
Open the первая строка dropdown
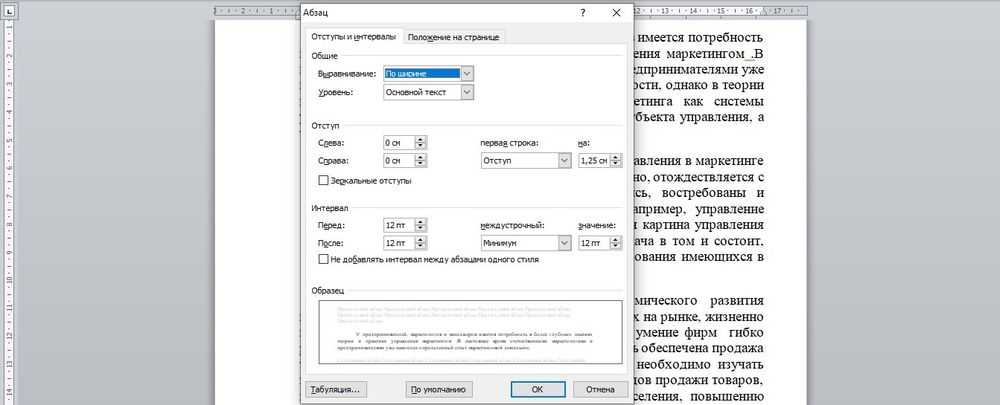point(564,161)
